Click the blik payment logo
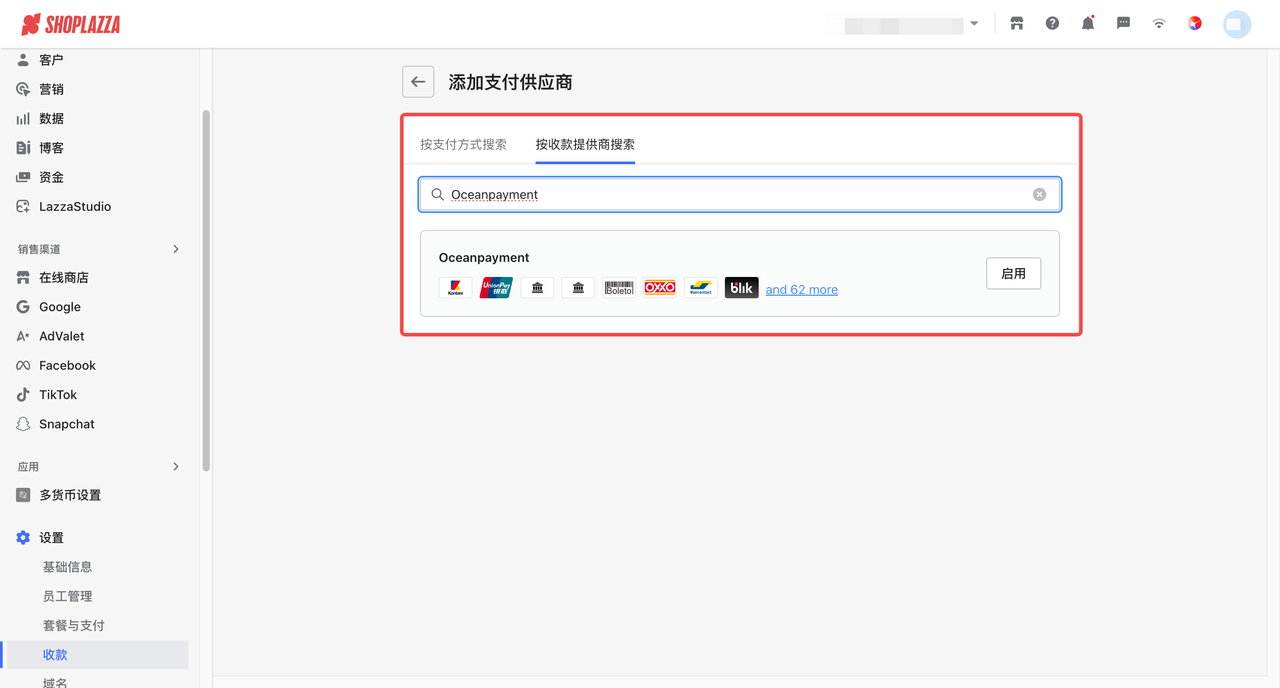1280x688 pixels. pyautogui.click(x=742, y=288)
